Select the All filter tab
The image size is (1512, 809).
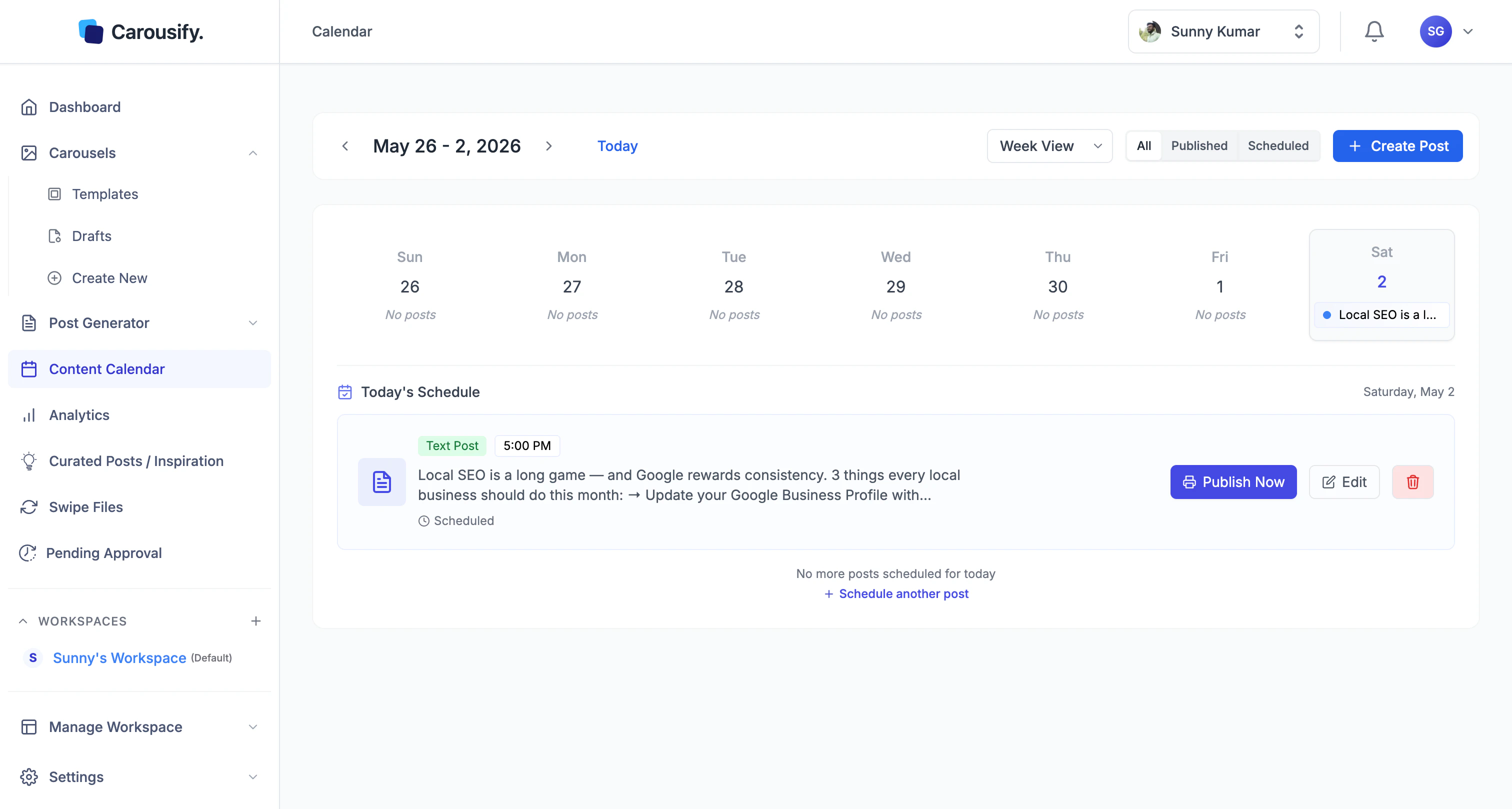pyautogui.click(x=1143, y=145)
